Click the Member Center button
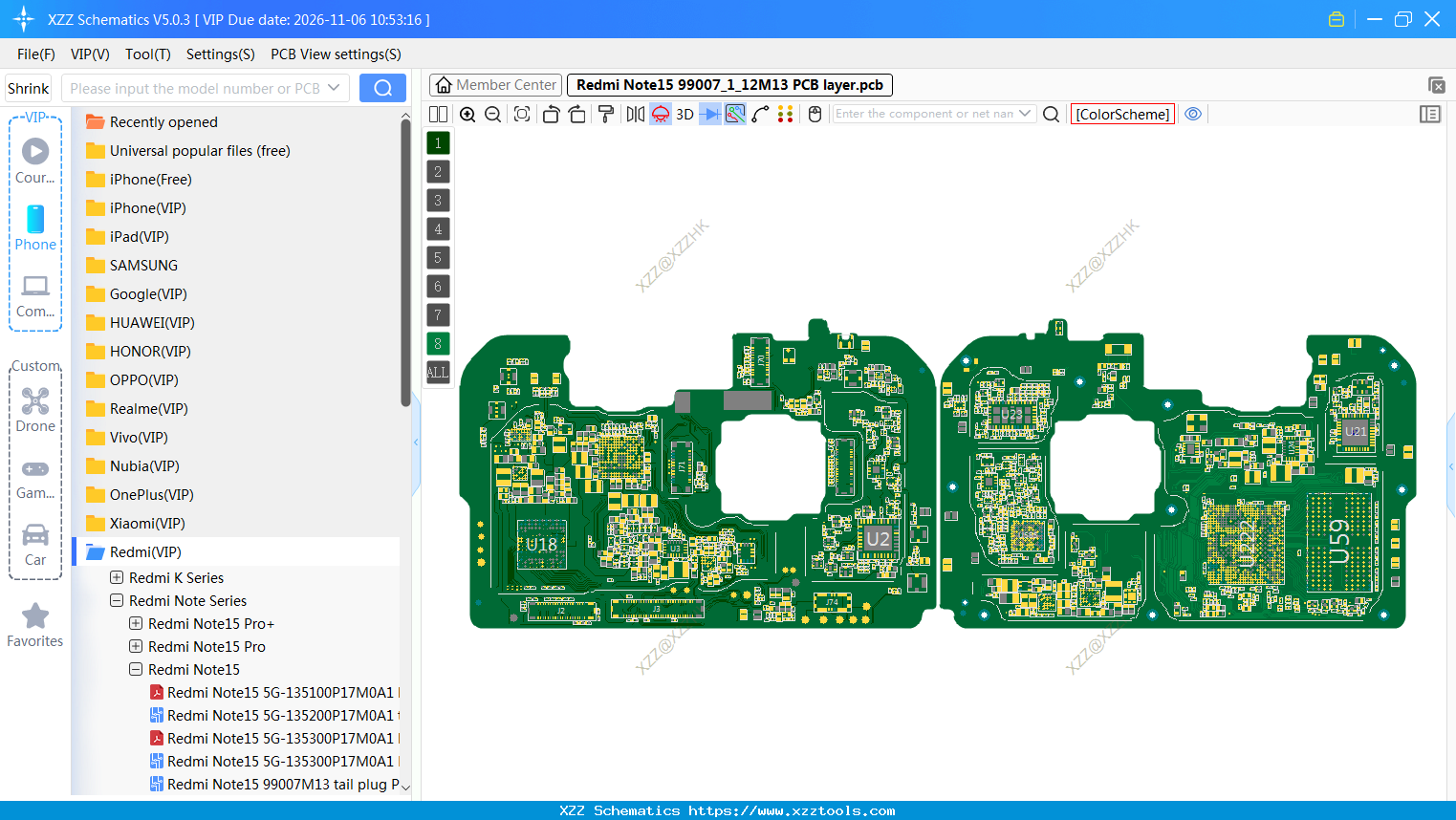Screen dimensions: 1456x820 (494, 84)
